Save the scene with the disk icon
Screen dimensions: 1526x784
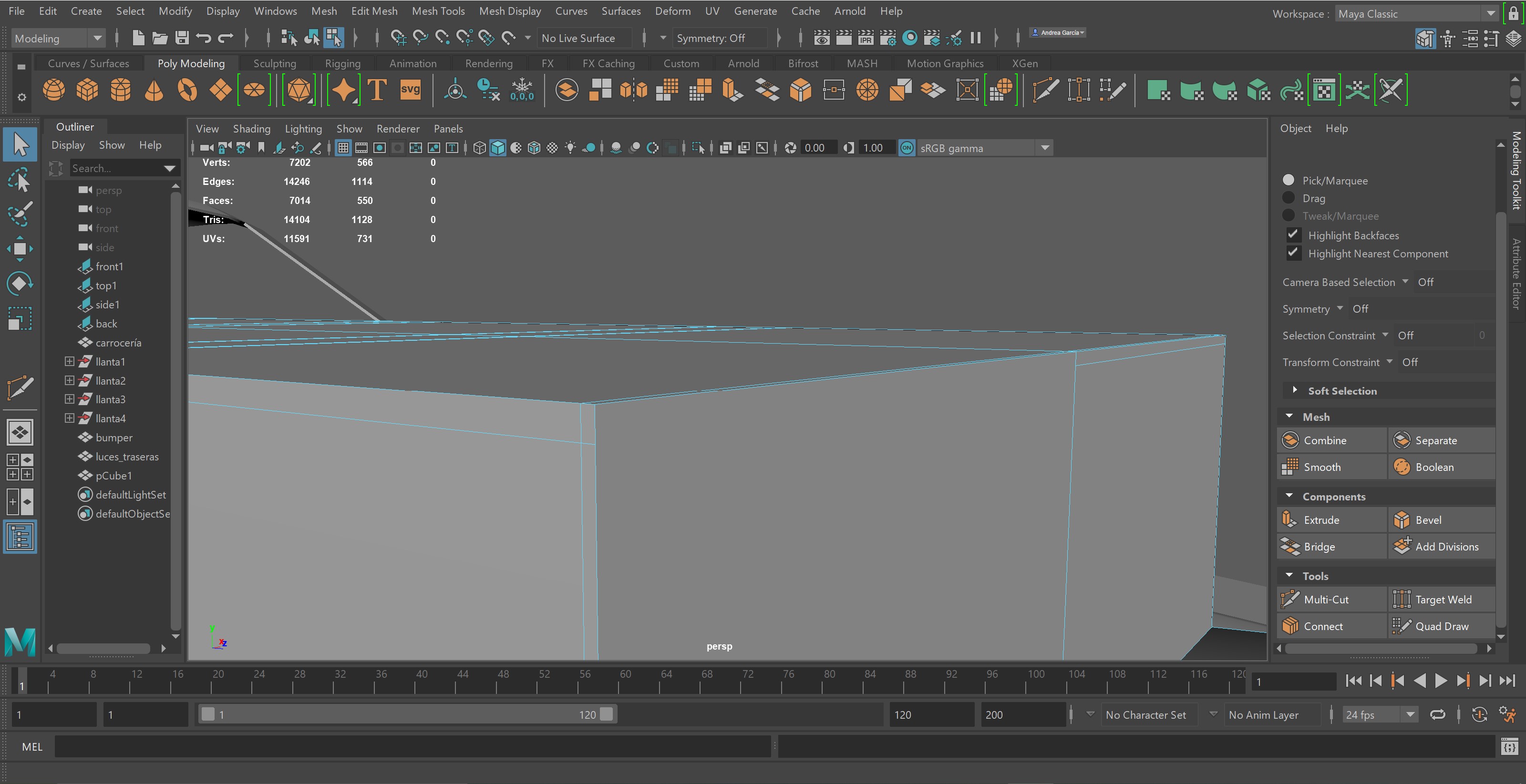click(x=182, y=39)
